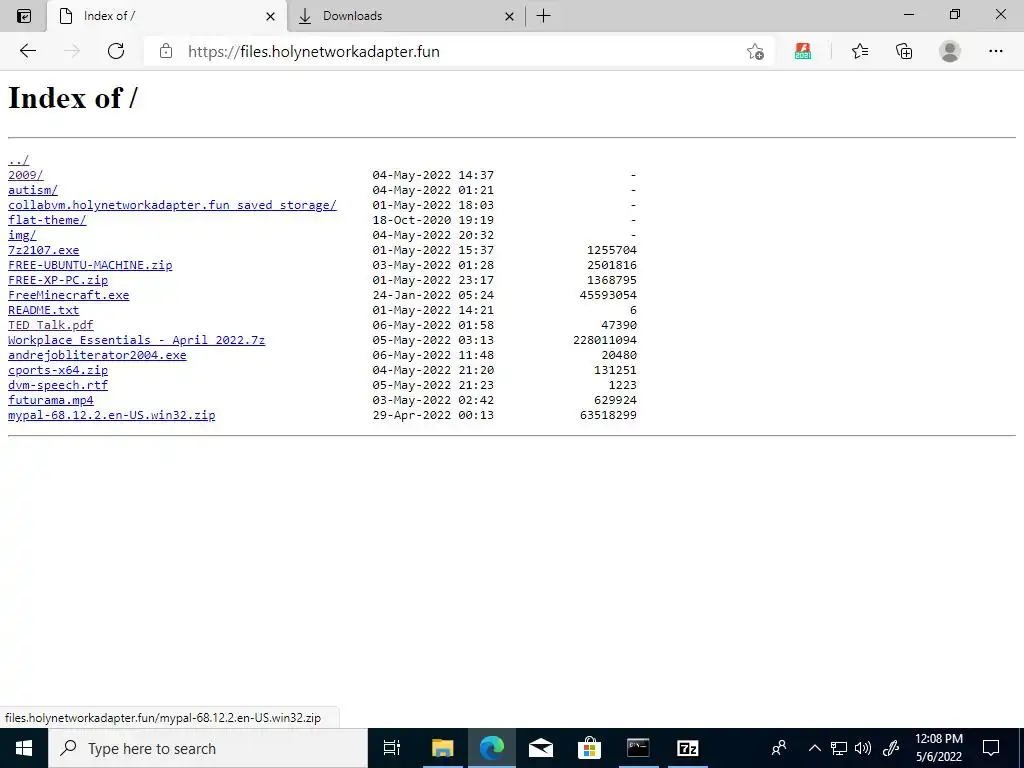Open the tab actions menu
This screenshot has width=1024, height=768.
pyautogui.click(x=24, y=16)
